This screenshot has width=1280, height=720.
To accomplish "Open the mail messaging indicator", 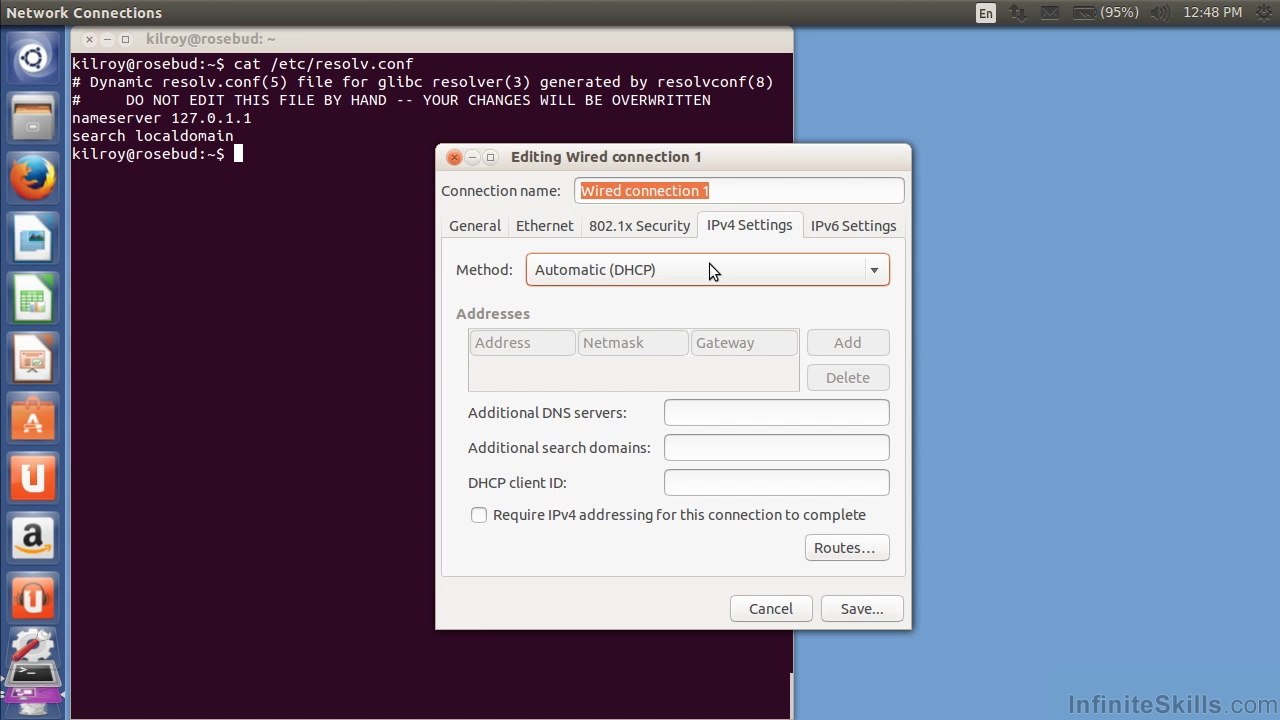I will [1049, 13].
